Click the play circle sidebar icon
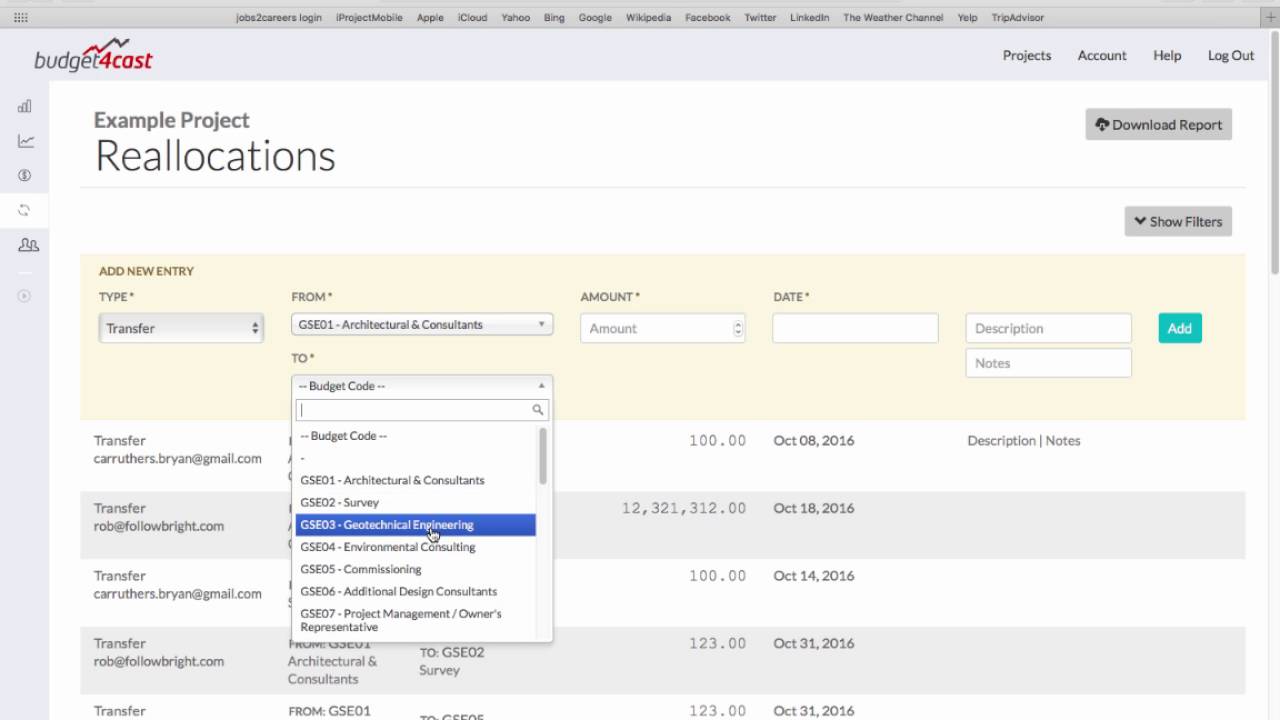Screen dimensions: 1280x720 click(x=25, y=296)
